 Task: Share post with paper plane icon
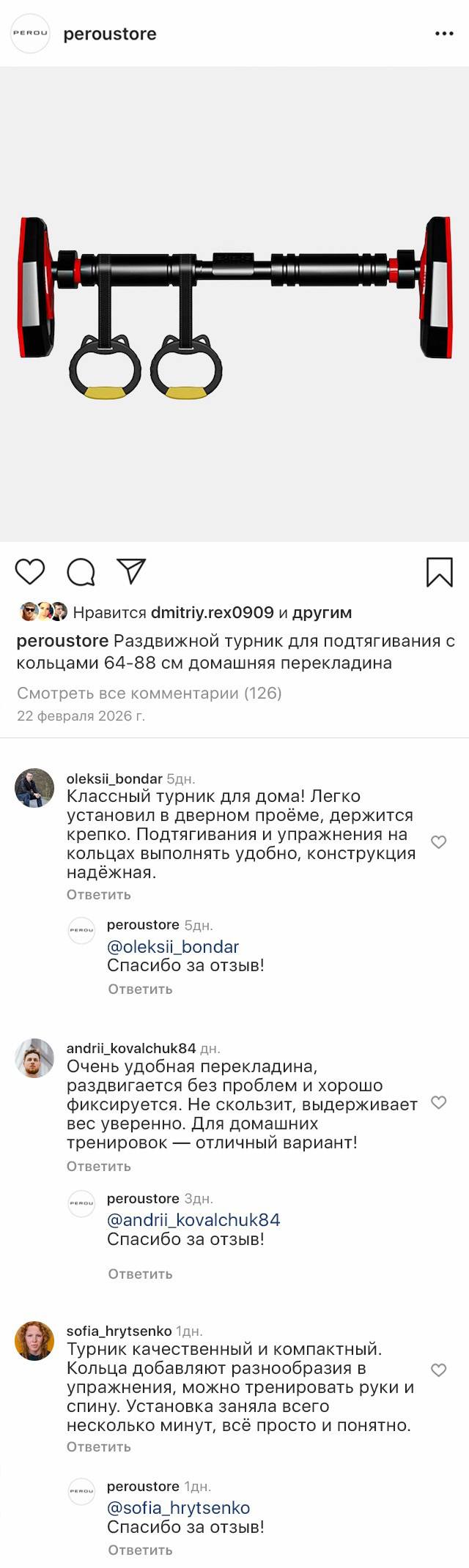[132, 571]
